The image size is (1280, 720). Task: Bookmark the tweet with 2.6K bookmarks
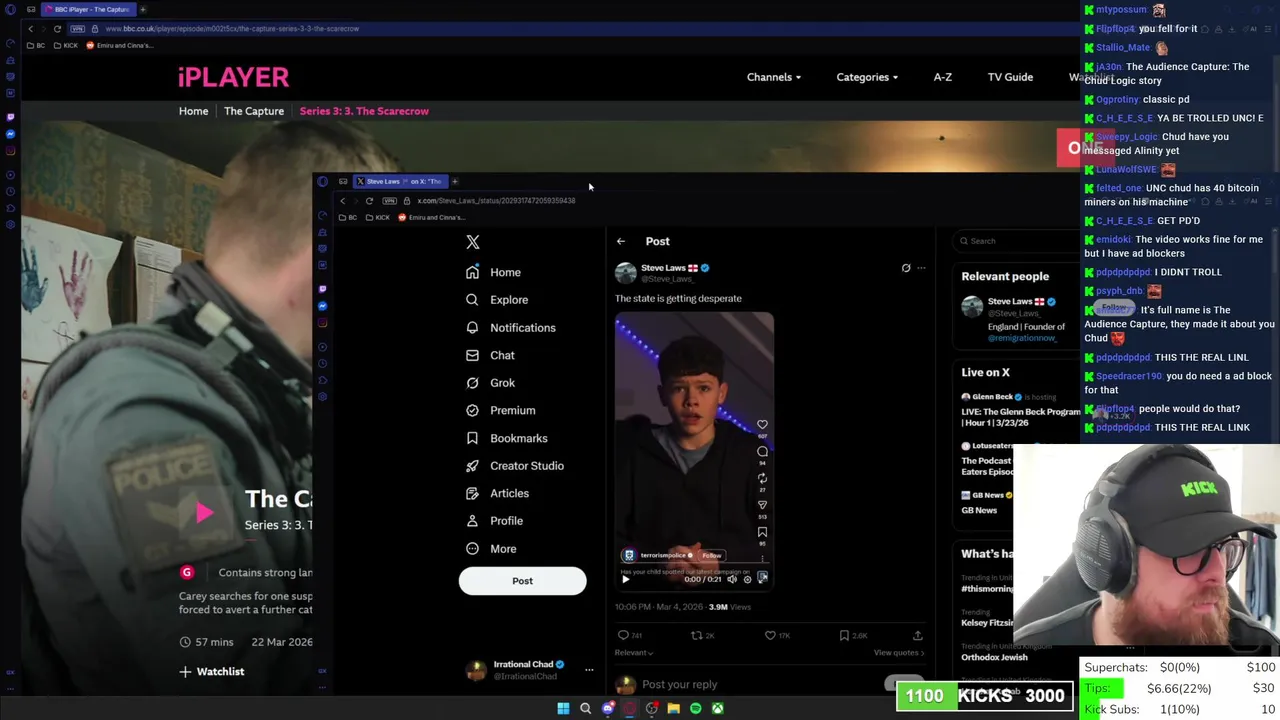853,635
